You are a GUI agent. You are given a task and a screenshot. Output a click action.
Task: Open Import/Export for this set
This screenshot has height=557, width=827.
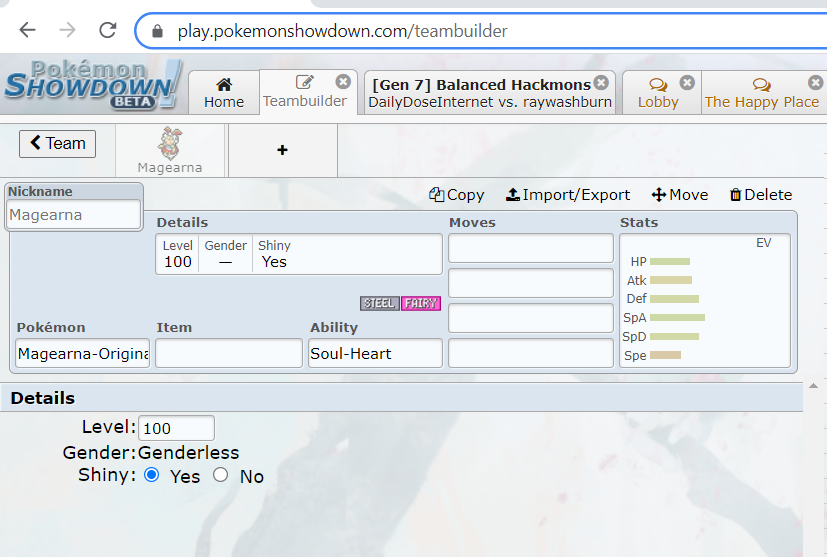click(x=568, y=195)
